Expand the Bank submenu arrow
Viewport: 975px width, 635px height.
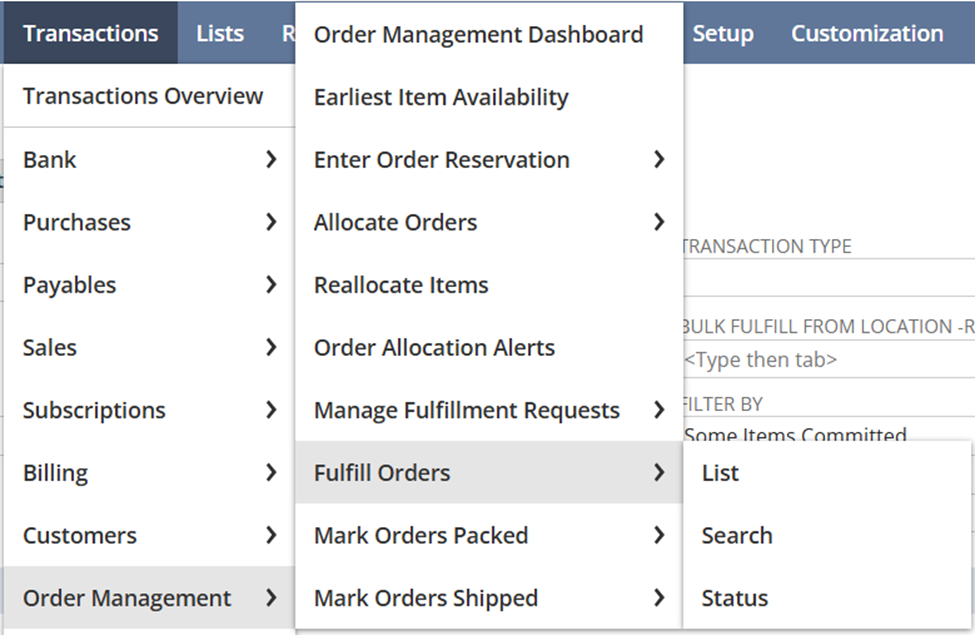(271, 159)
